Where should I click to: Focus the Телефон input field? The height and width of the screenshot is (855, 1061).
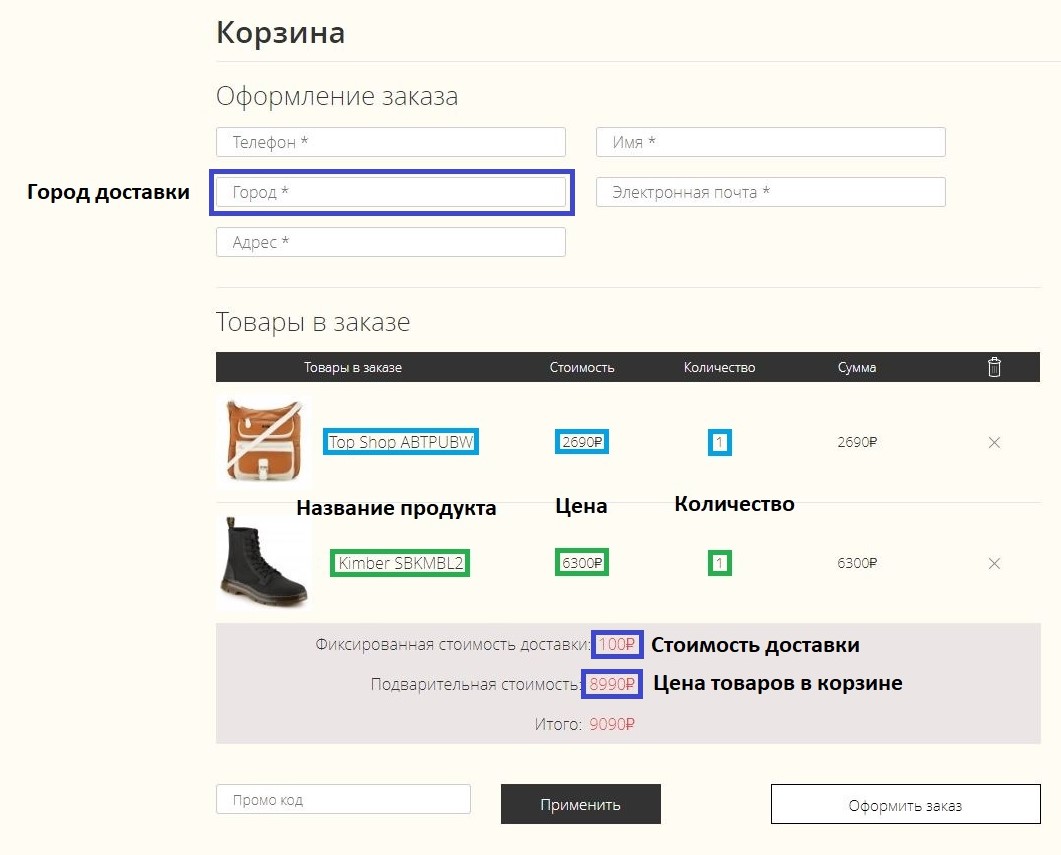tap(391, 142)
